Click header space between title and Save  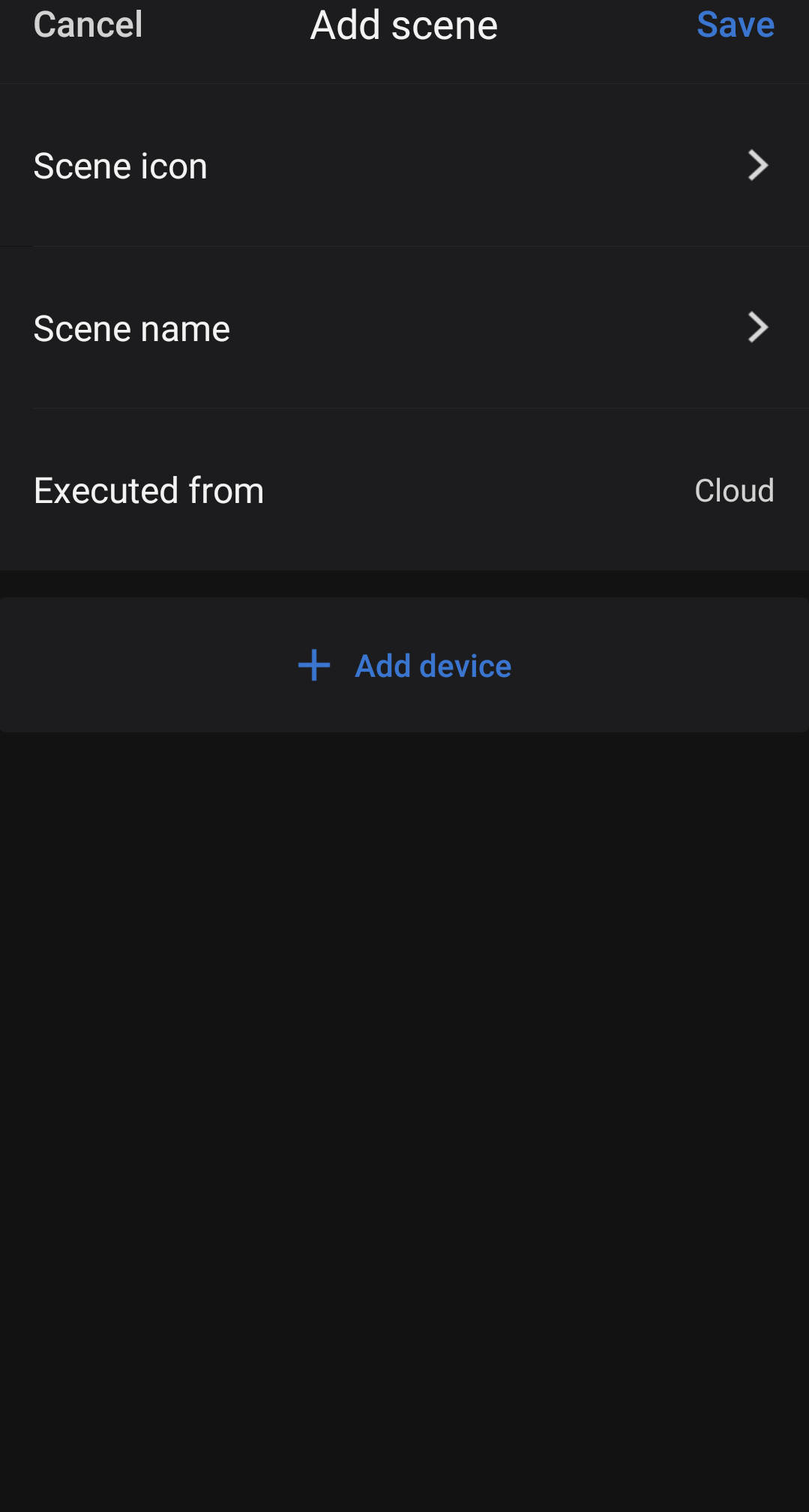(x=596, y=25)
